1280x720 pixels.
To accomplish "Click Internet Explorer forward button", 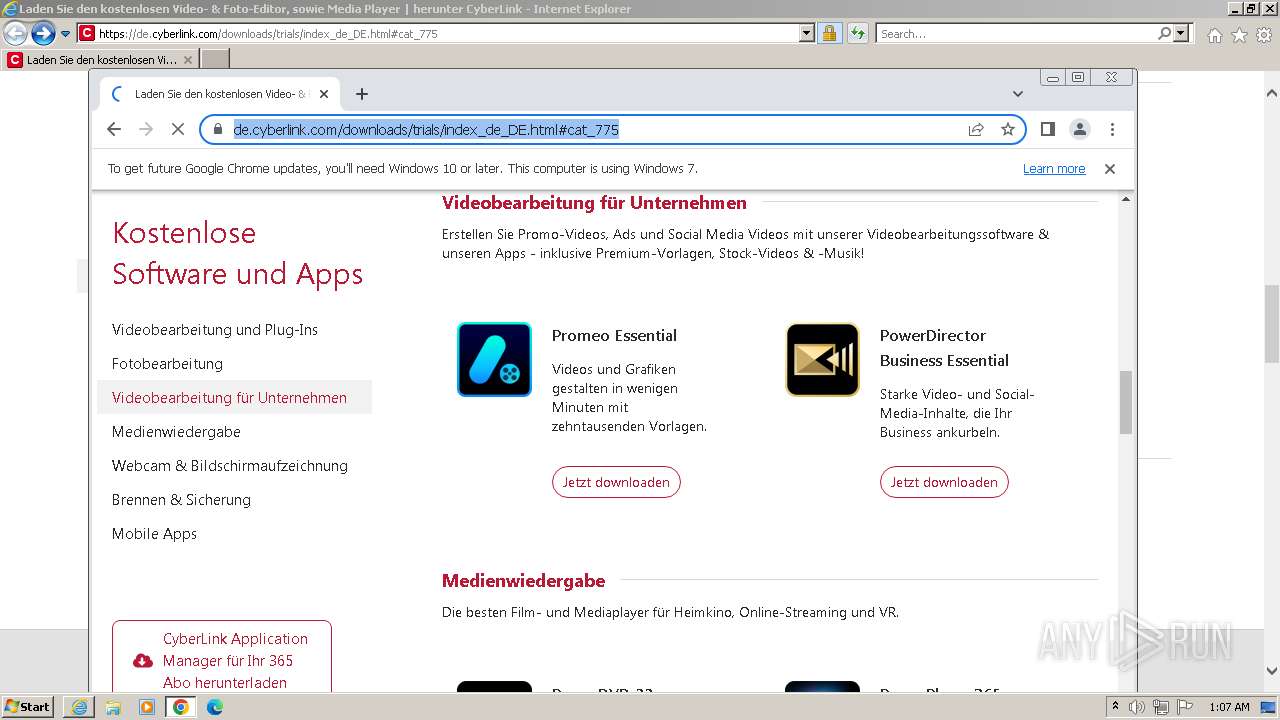I will click(x=43, y=34).
